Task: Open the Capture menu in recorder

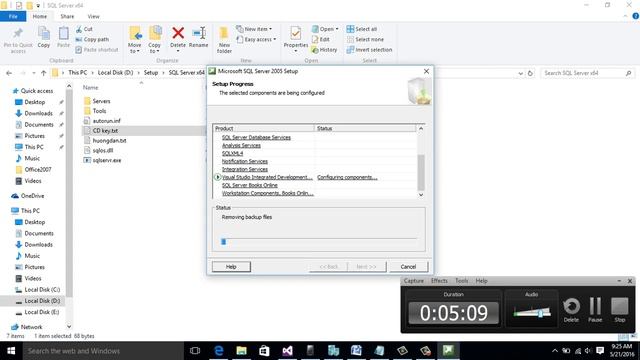Action: tap(413, 281)
